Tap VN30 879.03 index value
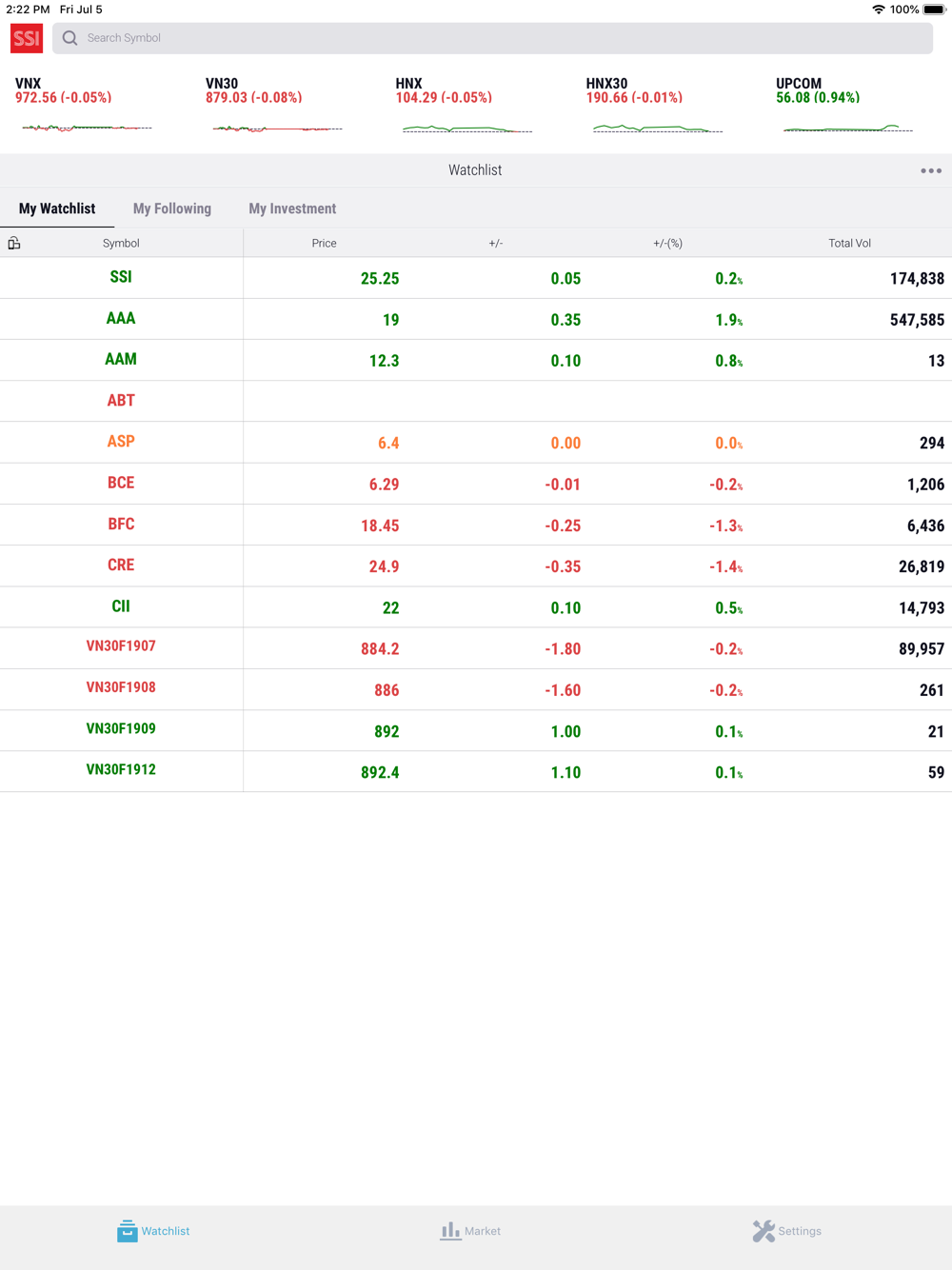Screen dimensions: 952x1270 [x=253, y=98]
